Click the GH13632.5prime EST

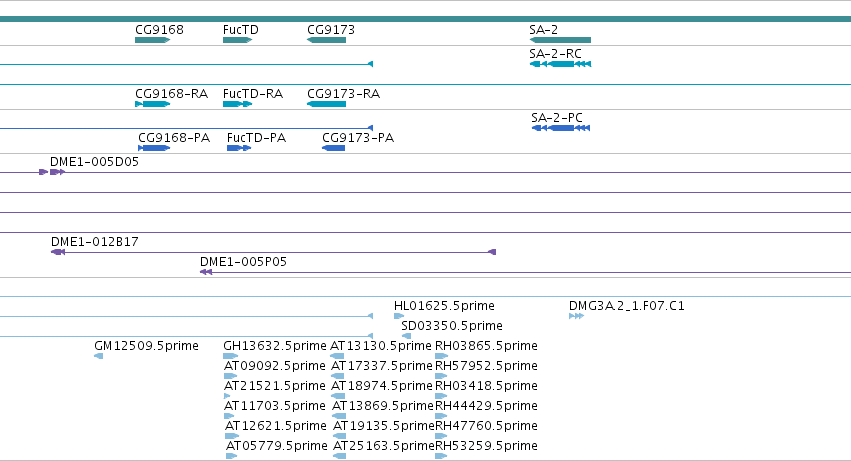[231, 356]
